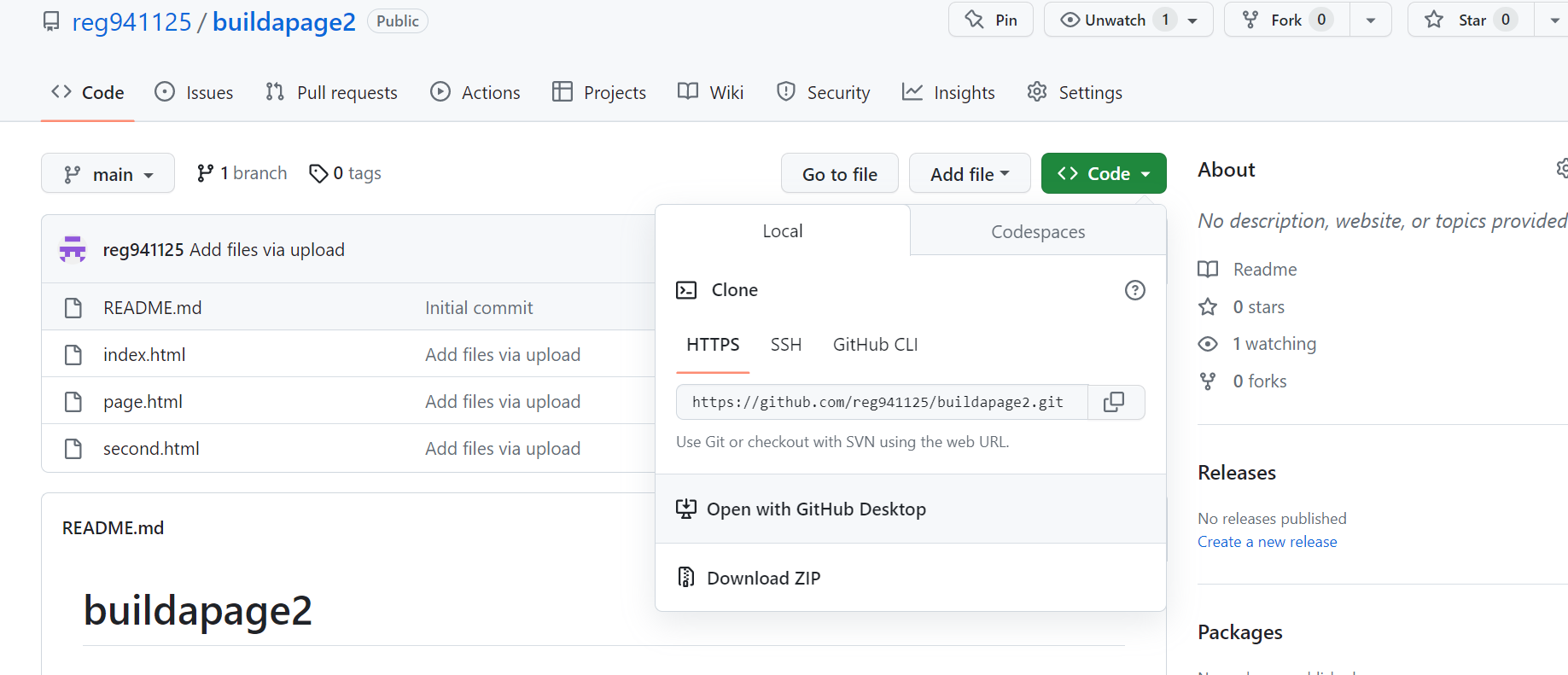The width and height of the screenshot is (1568, 675).
Task: Open the Packages heading link
Action: (1240, 632)
